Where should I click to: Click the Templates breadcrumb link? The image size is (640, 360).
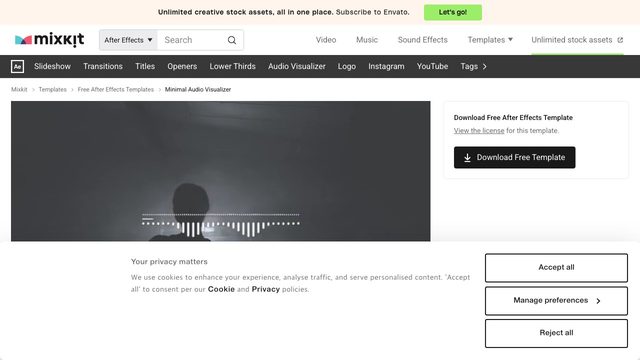coord(53,89)
